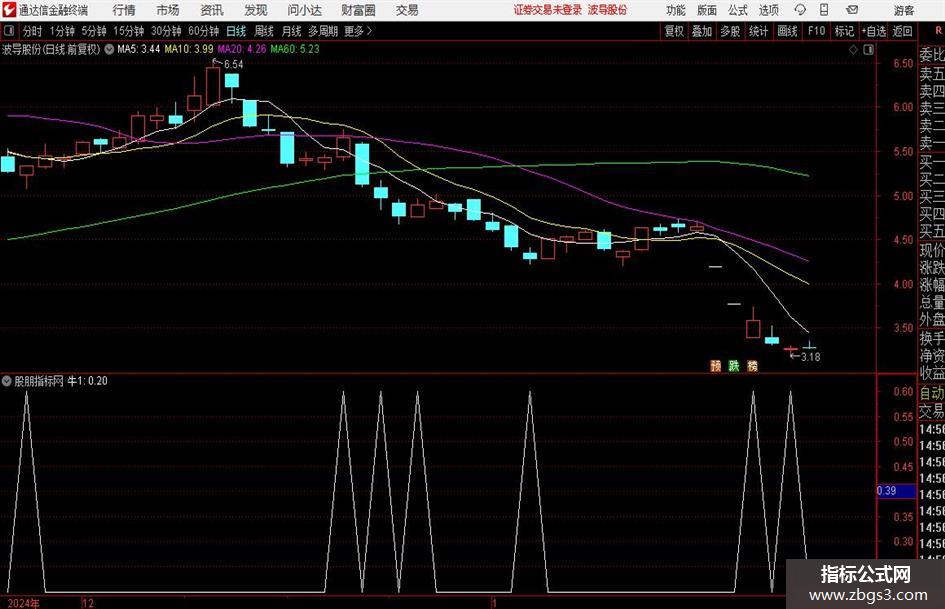Open the mail envelope icon

click(x=852, y=10)
